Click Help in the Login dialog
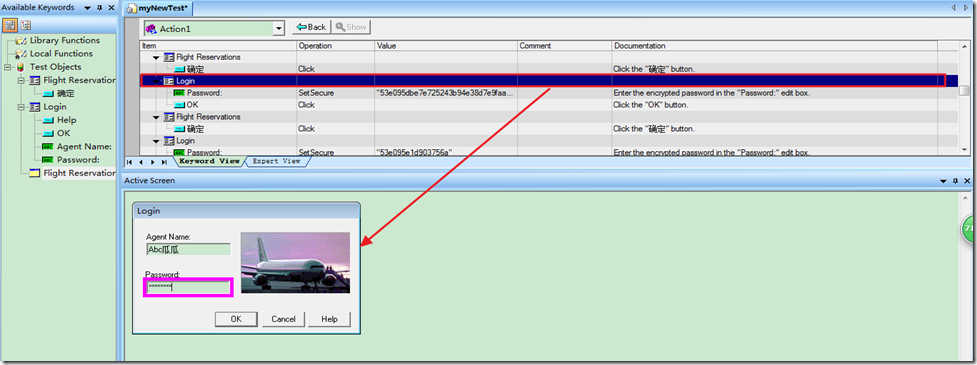 pyautogui.click(x=329, y=319)
